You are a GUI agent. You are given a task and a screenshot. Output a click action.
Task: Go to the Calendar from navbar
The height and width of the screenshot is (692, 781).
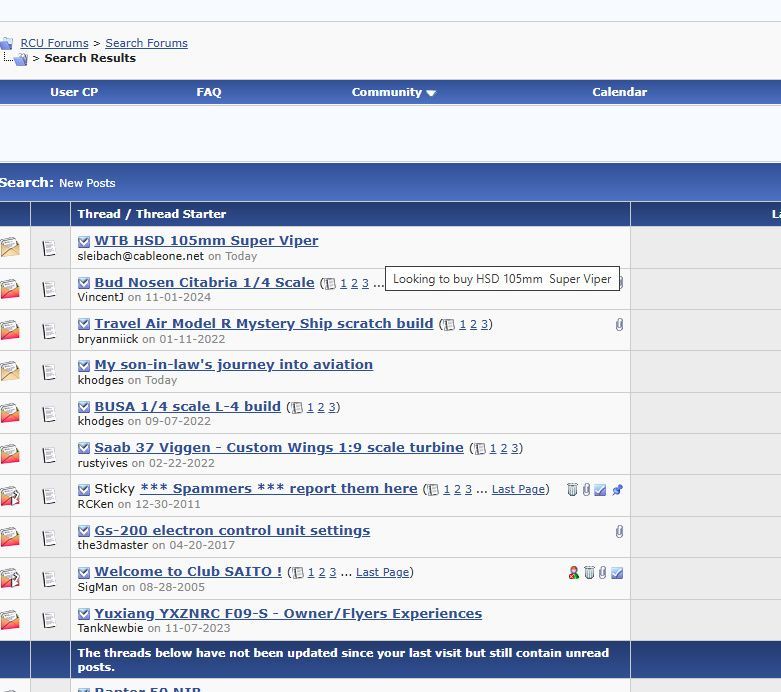[x=619, y=92]
